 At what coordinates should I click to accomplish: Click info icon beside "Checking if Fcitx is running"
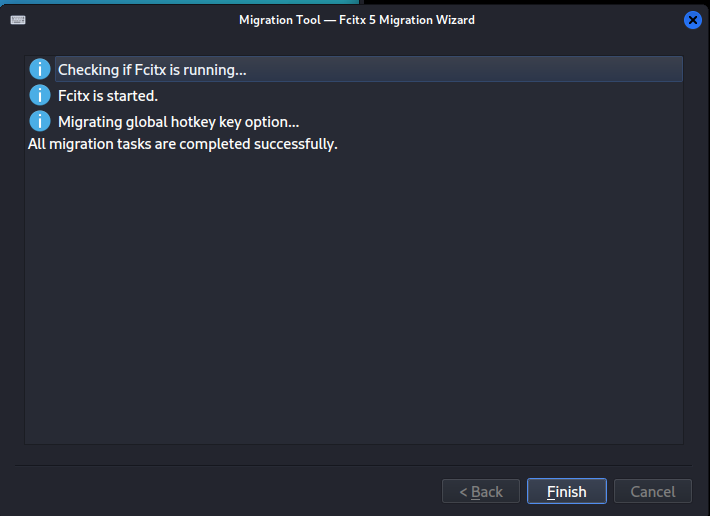[x=40, y=69]
